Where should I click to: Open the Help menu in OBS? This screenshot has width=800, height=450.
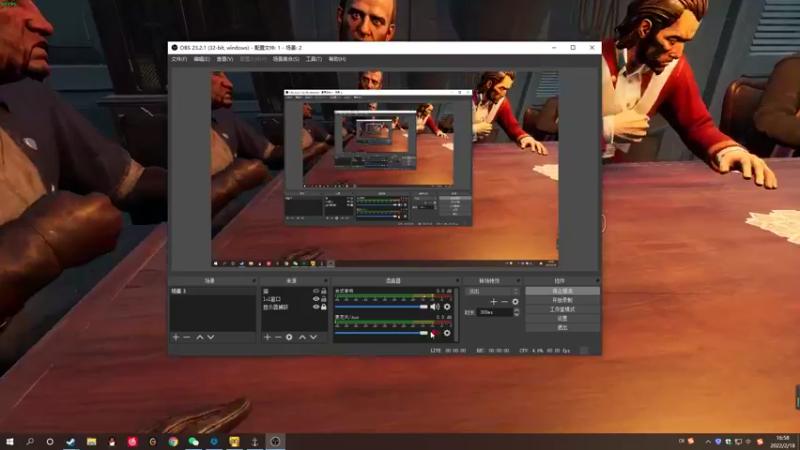[337, 59]
